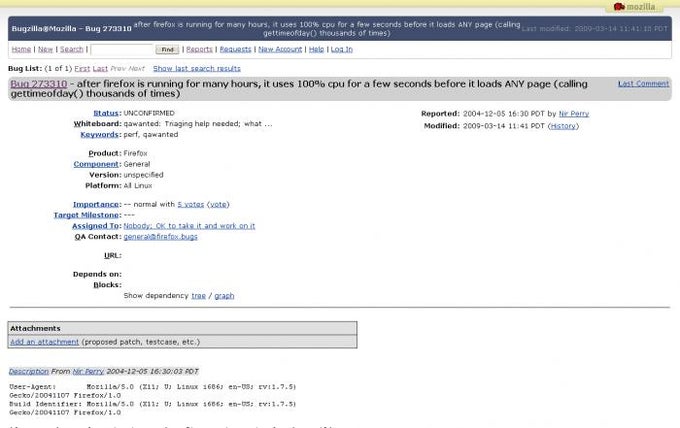Open the Description anchor link
Viewport: 680px width, 428px height.
pyautogui.click(x=29, y=372)
